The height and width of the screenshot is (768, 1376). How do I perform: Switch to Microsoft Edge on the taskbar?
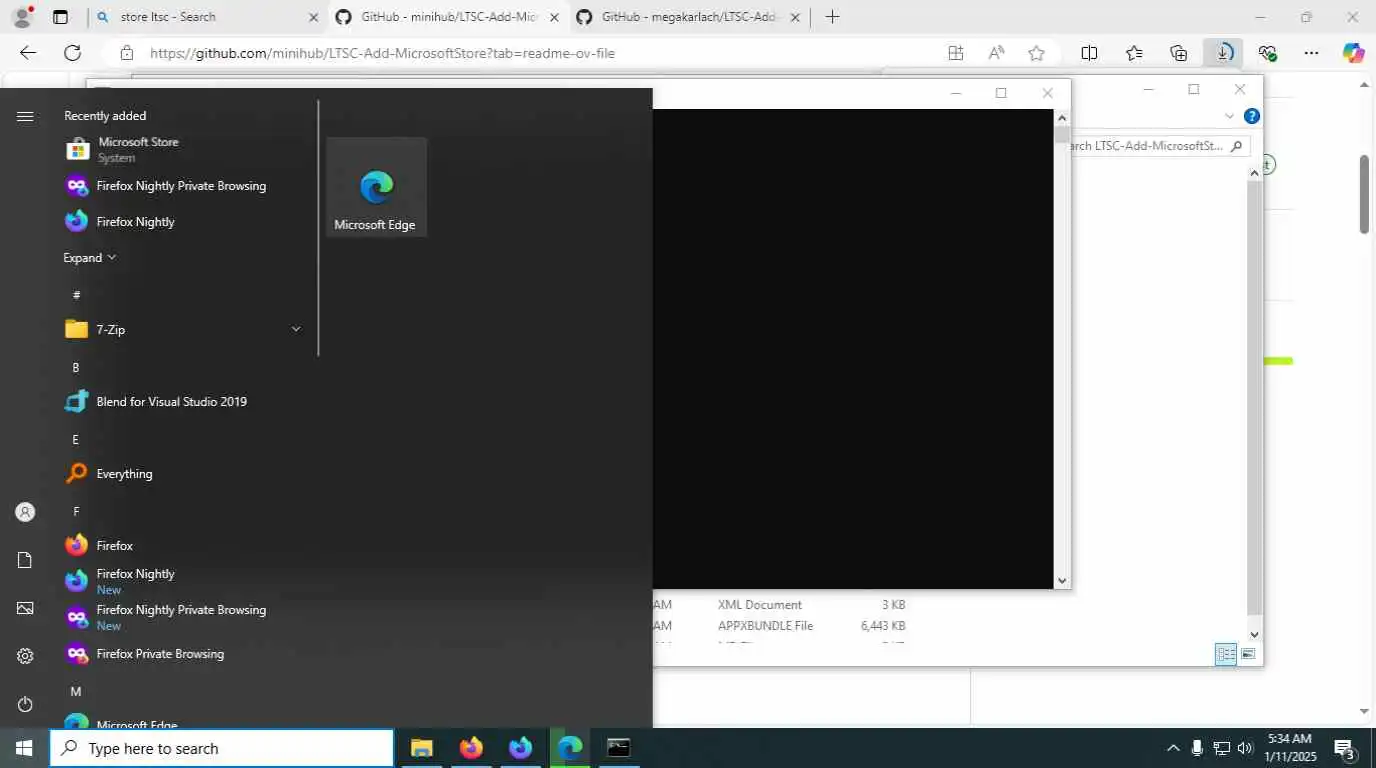pyautogui.click(x=569, y=748)
